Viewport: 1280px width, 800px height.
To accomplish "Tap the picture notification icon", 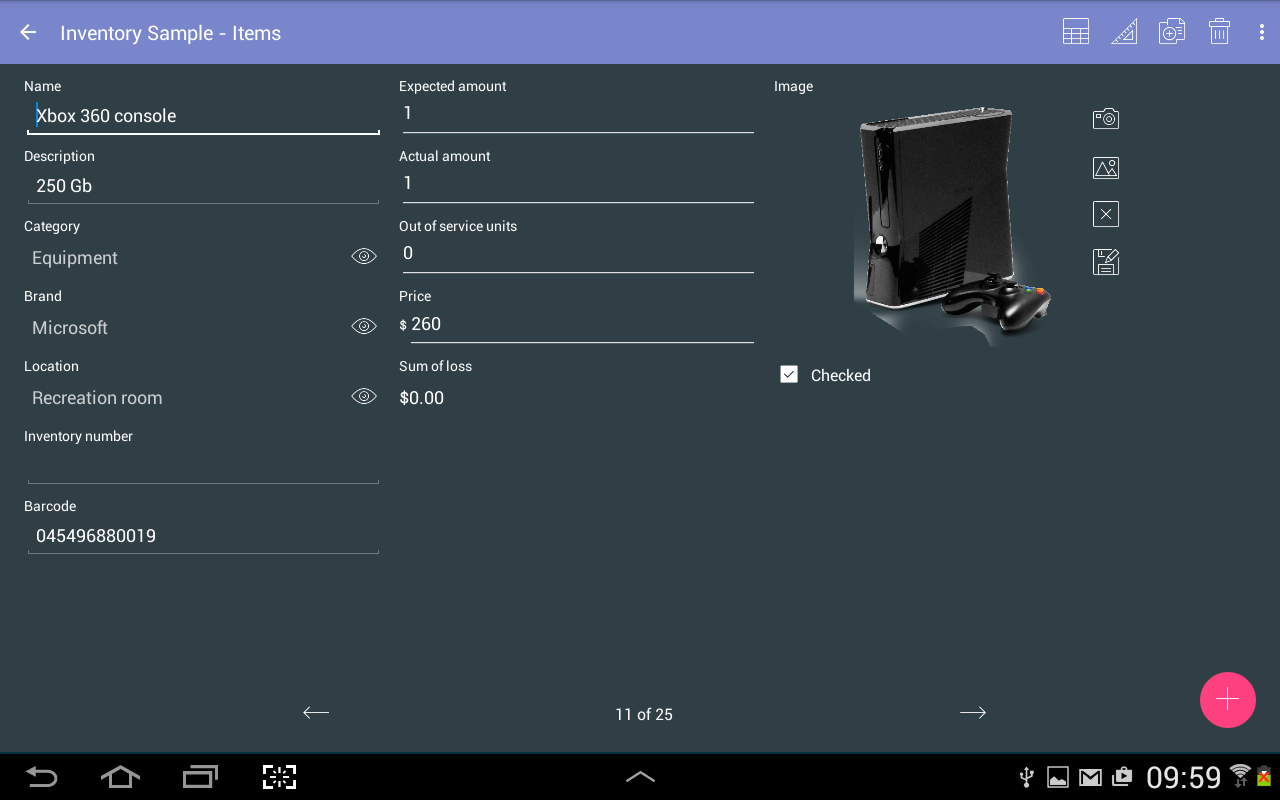I will (1058, 777).
